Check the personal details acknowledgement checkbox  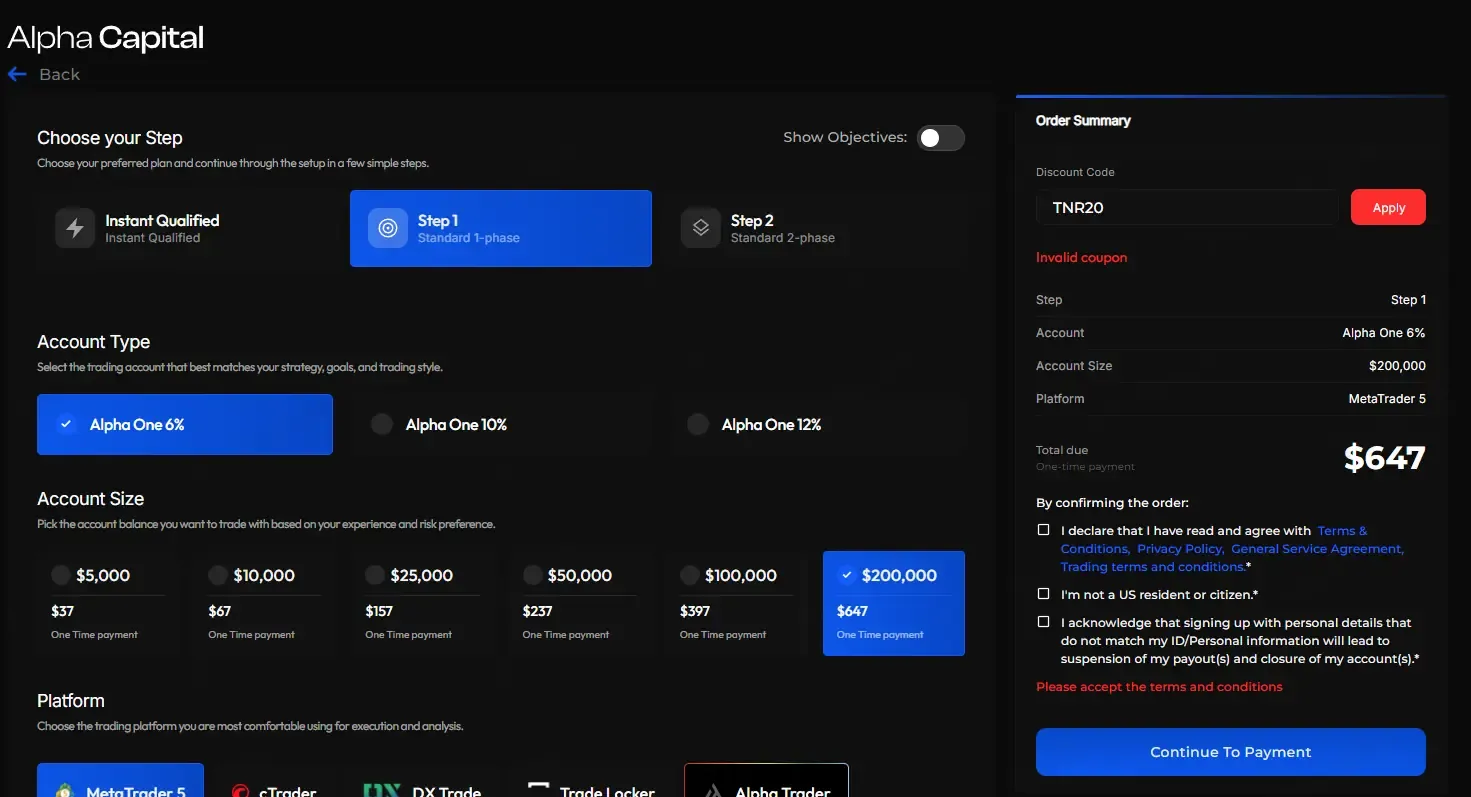click(1044, 622)
